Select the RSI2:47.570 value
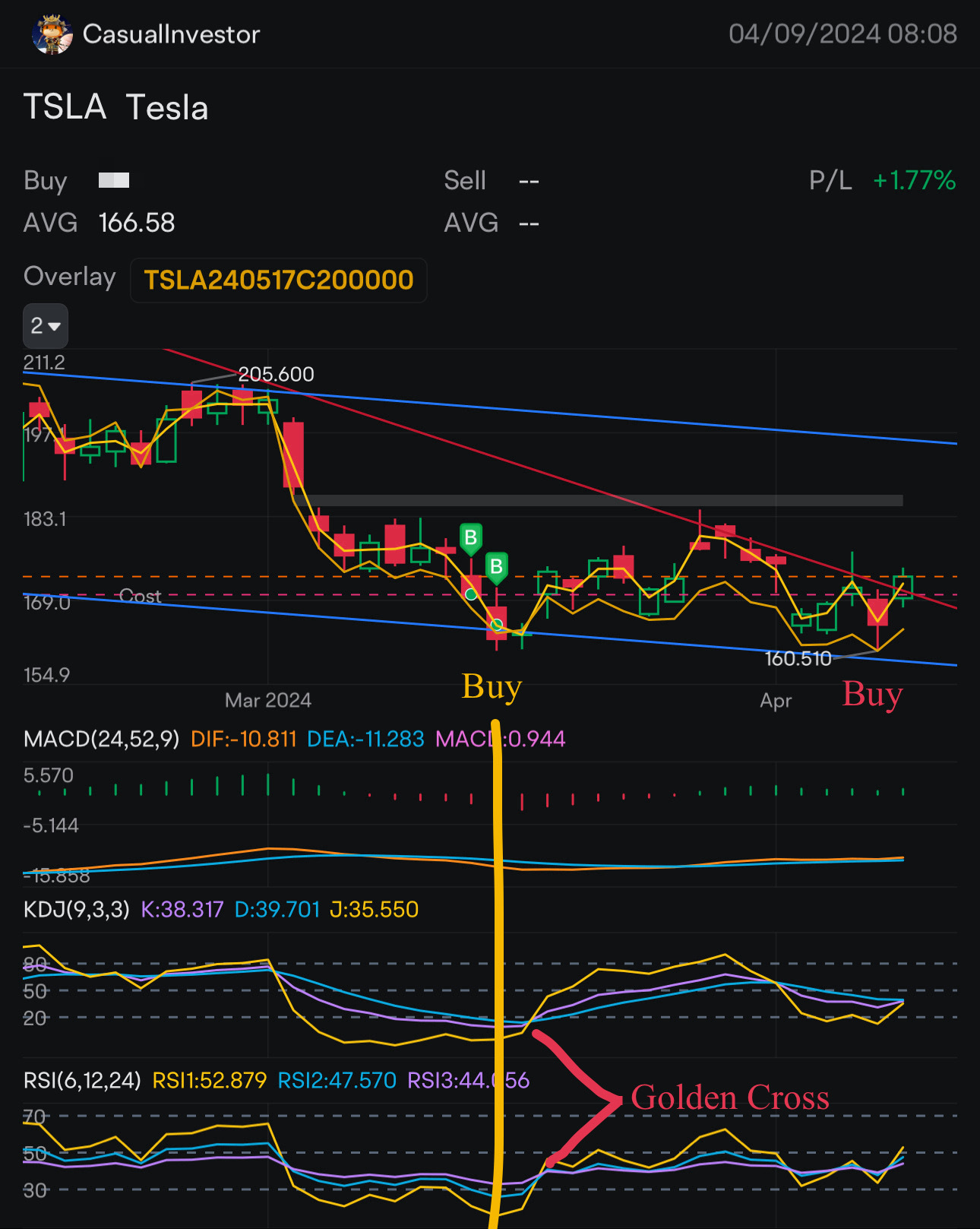The height and width of the screenshot is (1229, 980). point(337,1080)
